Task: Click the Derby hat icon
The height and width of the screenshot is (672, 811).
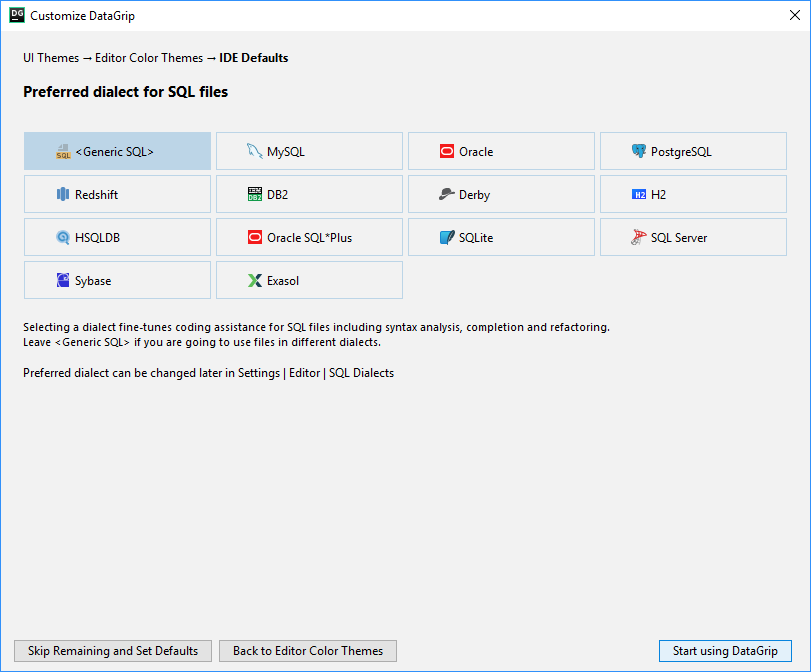Action: click(x=447, y=195)
